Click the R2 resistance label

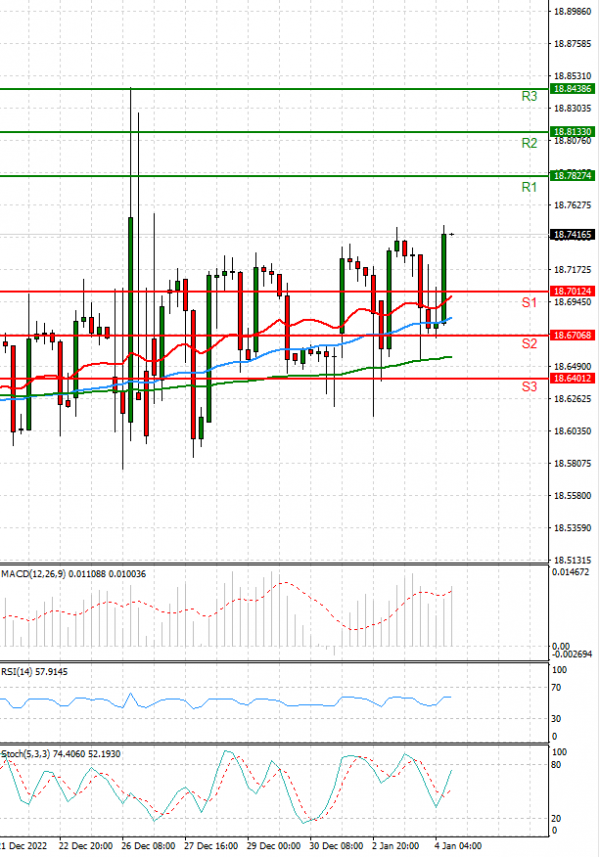(529, 143)
